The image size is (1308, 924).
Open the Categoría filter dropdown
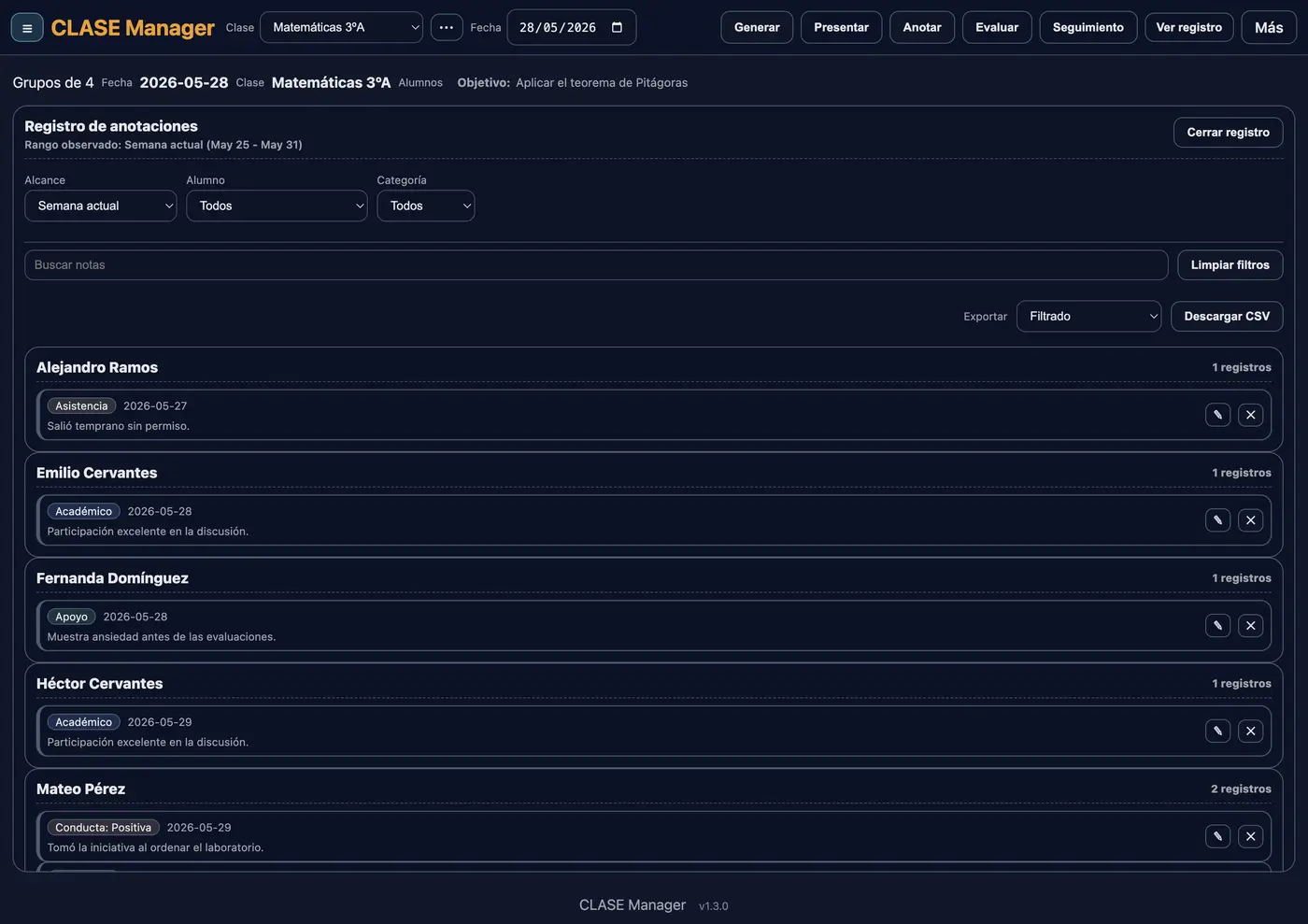click(x=425, y=206)
